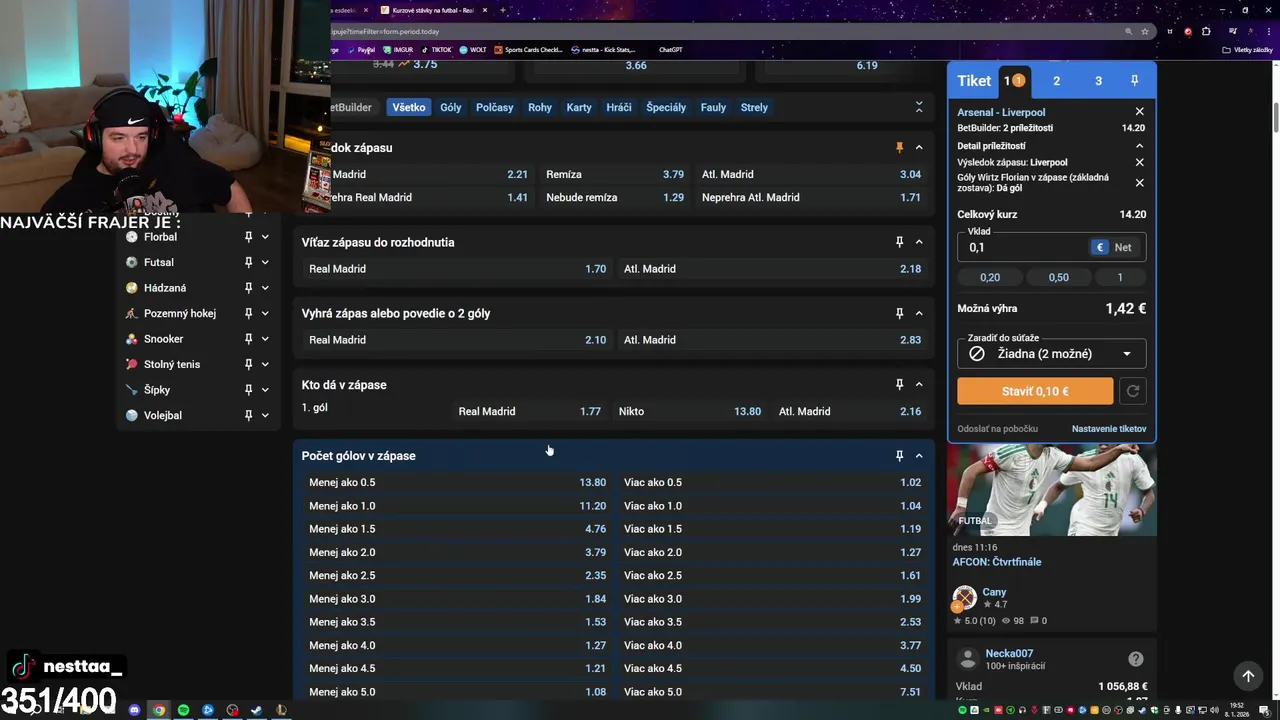Expand the Stolný tenis sport list
Viewport: 1280px width, 720px height.
click(265, 364)
